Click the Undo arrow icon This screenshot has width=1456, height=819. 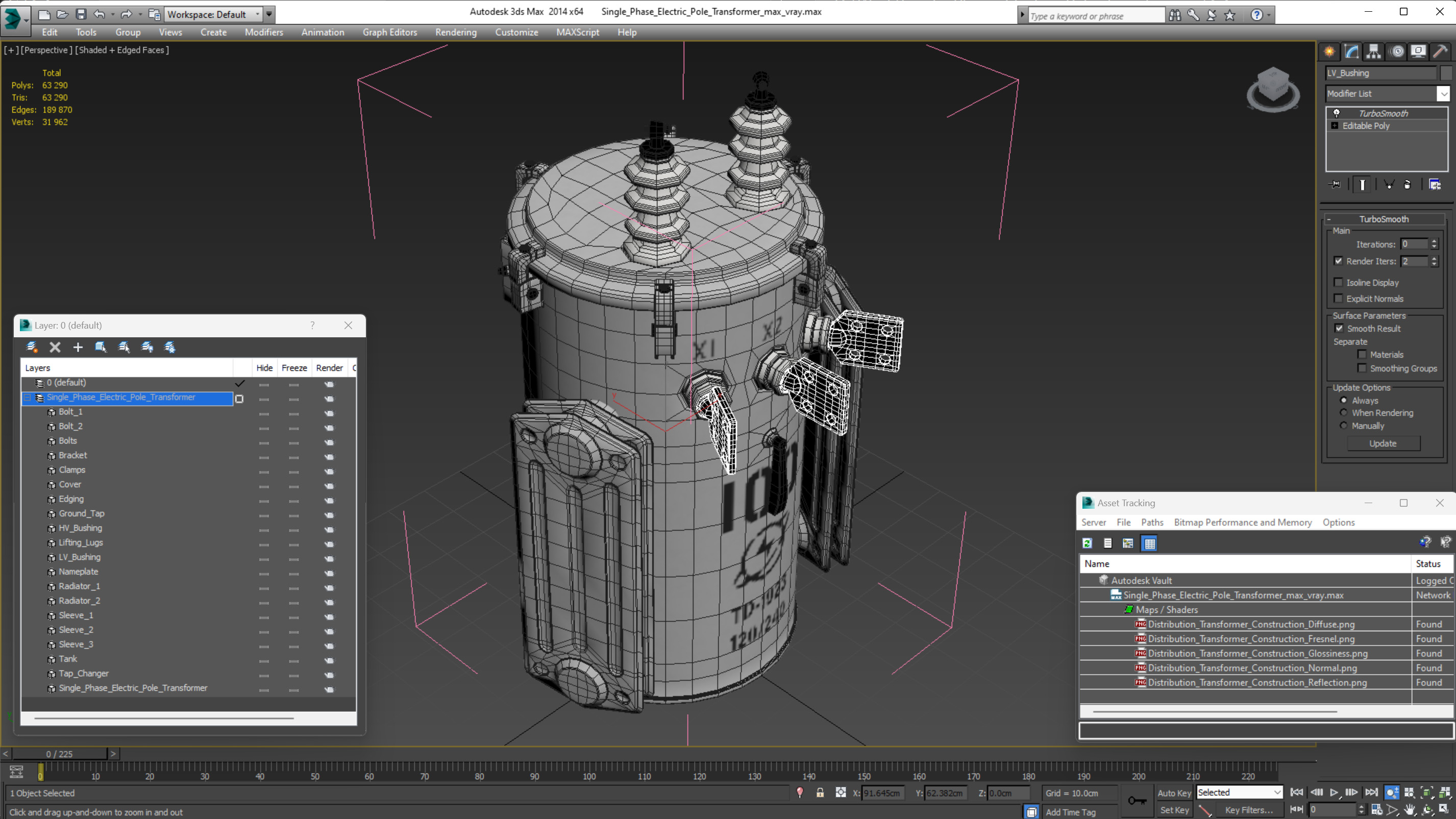click(99, 14)
